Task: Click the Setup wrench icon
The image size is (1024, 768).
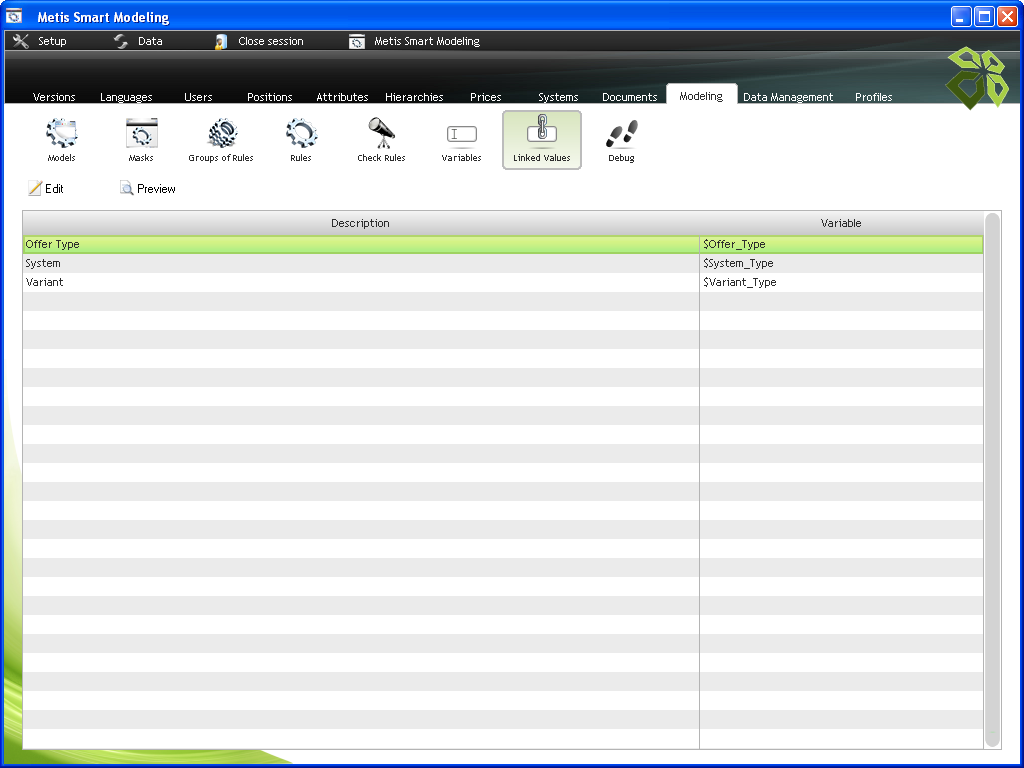Action: pyautogui.click(x=21, y=41)
